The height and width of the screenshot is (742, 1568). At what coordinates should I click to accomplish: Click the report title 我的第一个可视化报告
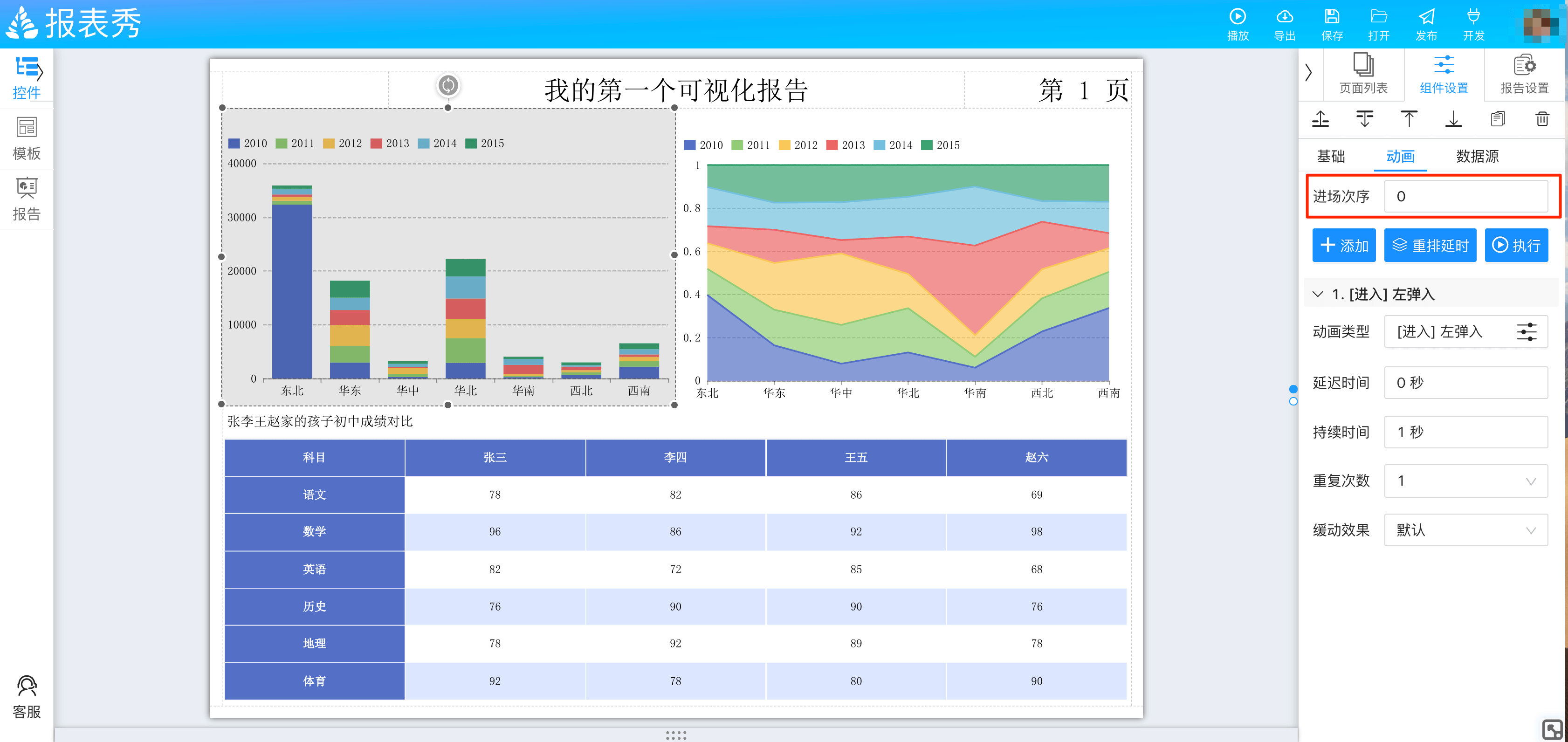pos(676,91)
